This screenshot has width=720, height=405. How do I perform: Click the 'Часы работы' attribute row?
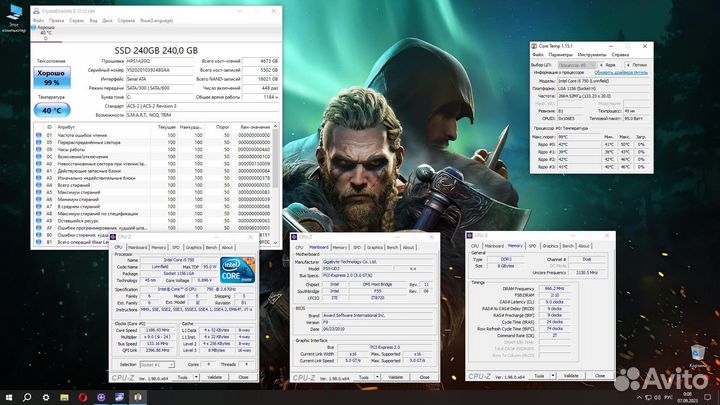[153, 150]
